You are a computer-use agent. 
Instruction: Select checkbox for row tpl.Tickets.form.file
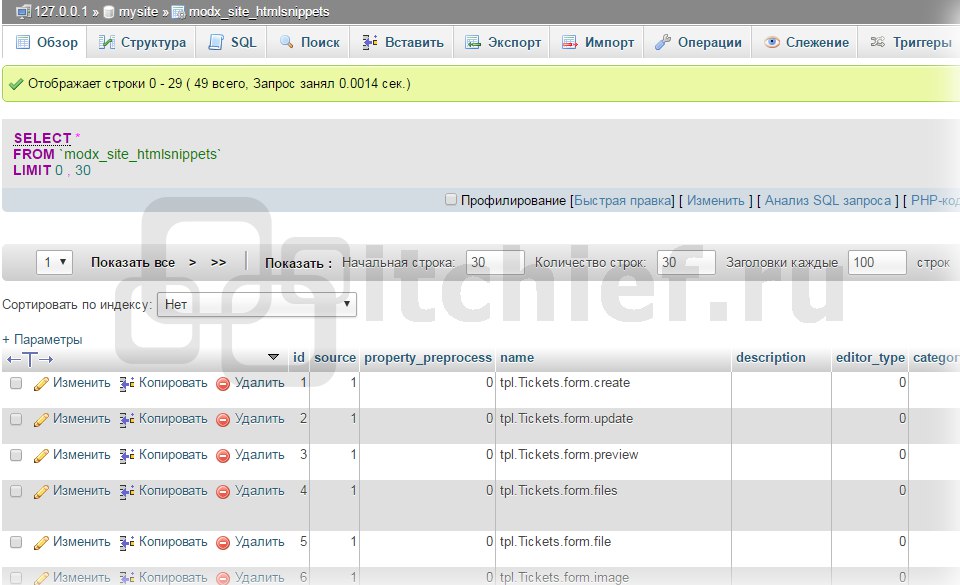[16, 542]
